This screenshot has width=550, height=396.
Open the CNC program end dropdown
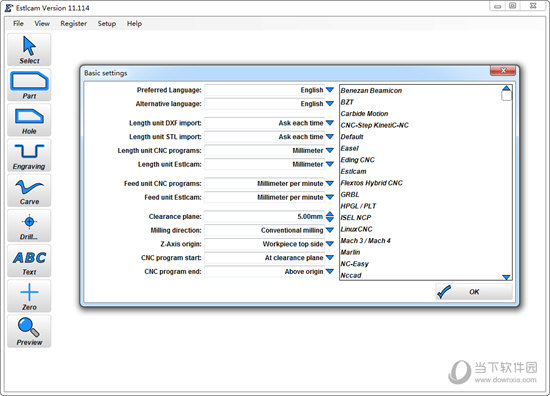[329, 271]
